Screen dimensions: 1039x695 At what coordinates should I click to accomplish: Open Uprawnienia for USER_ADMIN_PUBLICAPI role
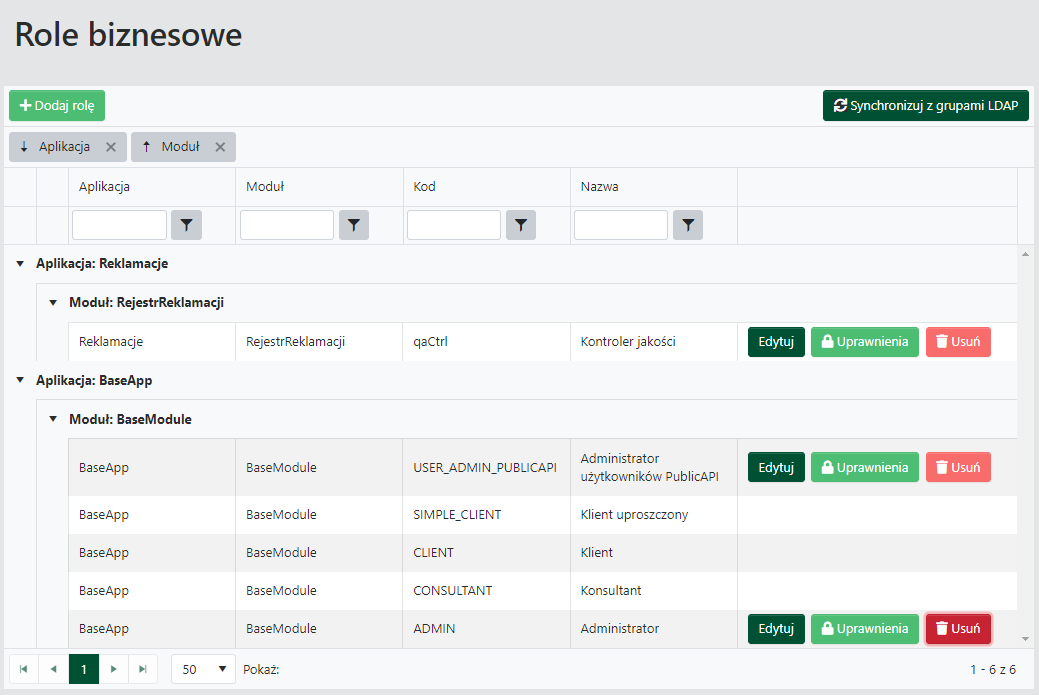[x=865, y=467]
